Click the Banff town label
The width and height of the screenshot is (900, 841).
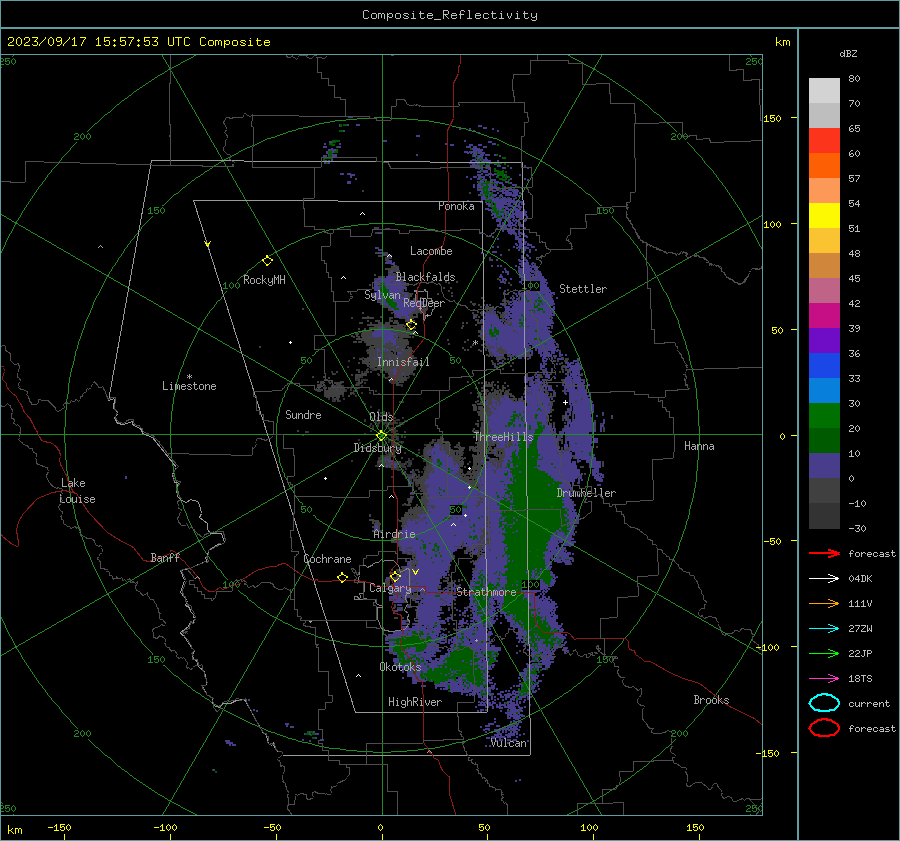165,557
